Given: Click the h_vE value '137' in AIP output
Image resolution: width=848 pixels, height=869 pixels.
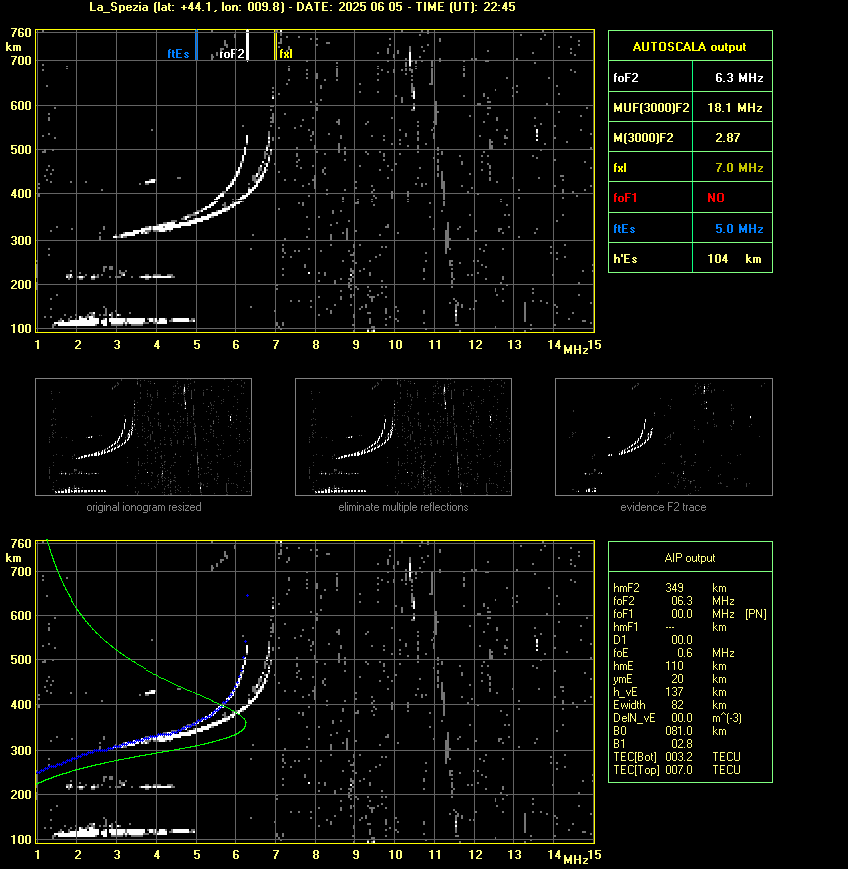Looking at the screenshot, I should [675, 692].
